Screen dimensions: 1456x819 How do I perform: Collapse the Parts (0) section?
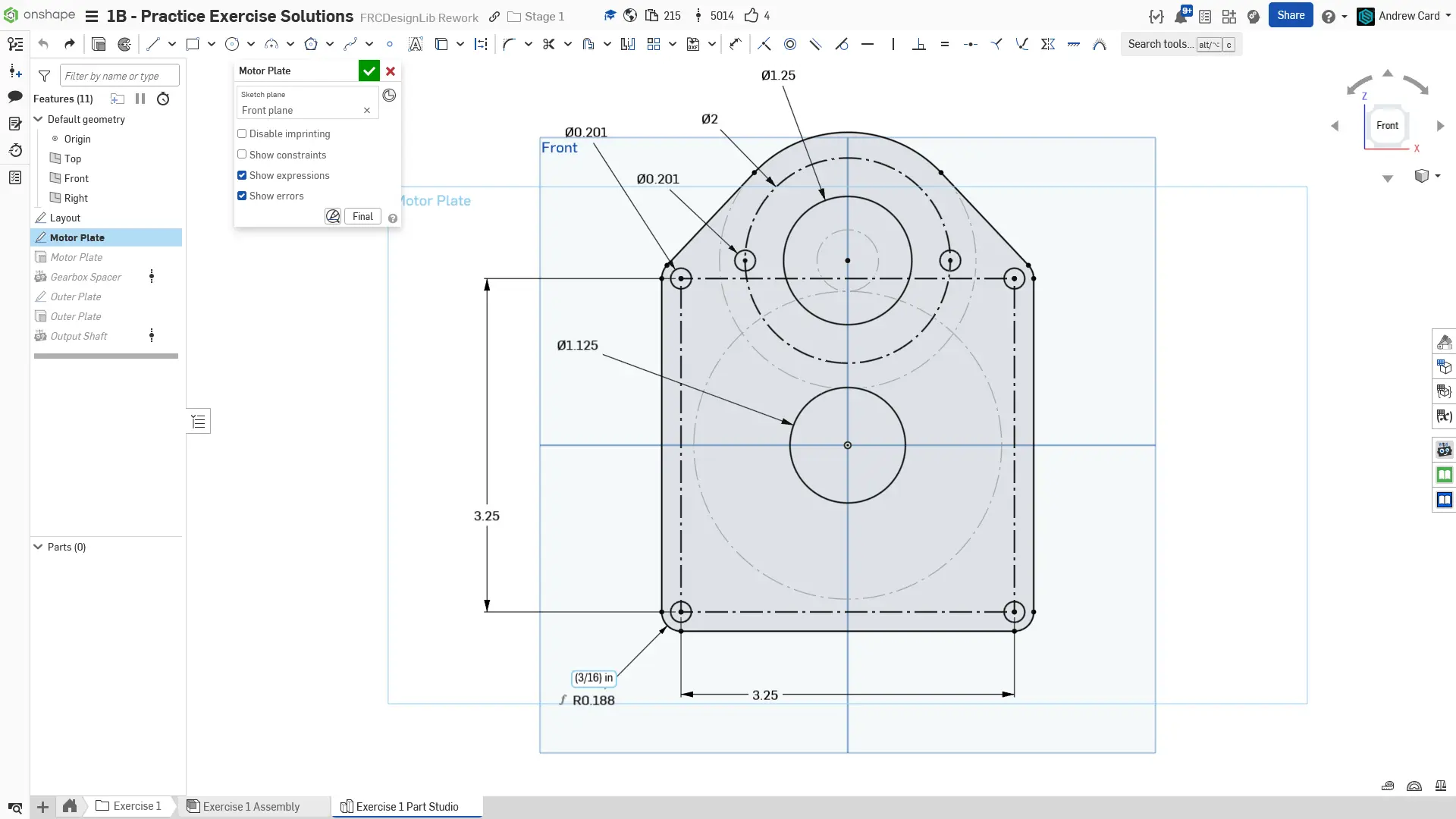click(x=38, y=547)
